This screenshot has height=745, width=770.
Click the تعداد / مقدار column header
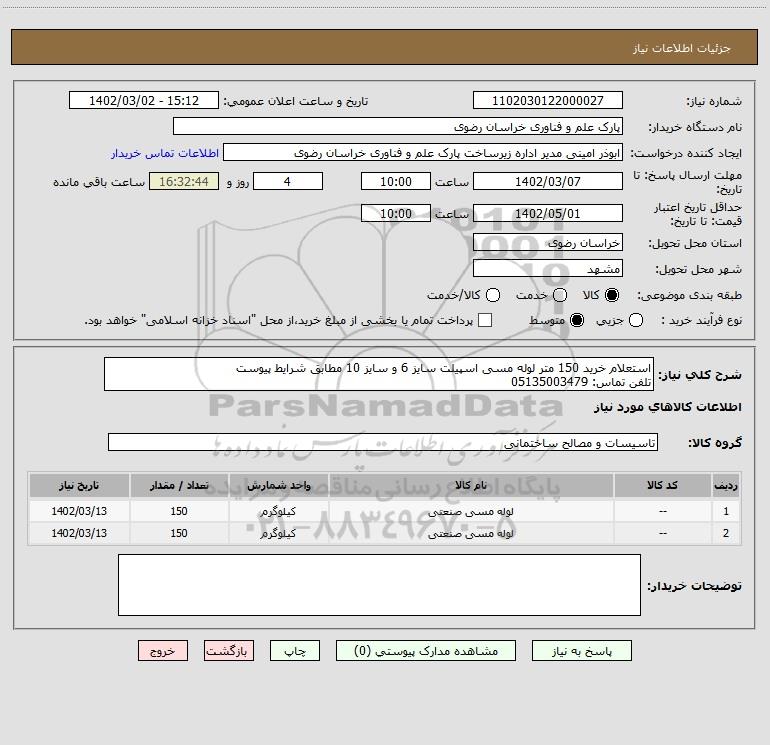pyautogui.click(x=179, y=485)
